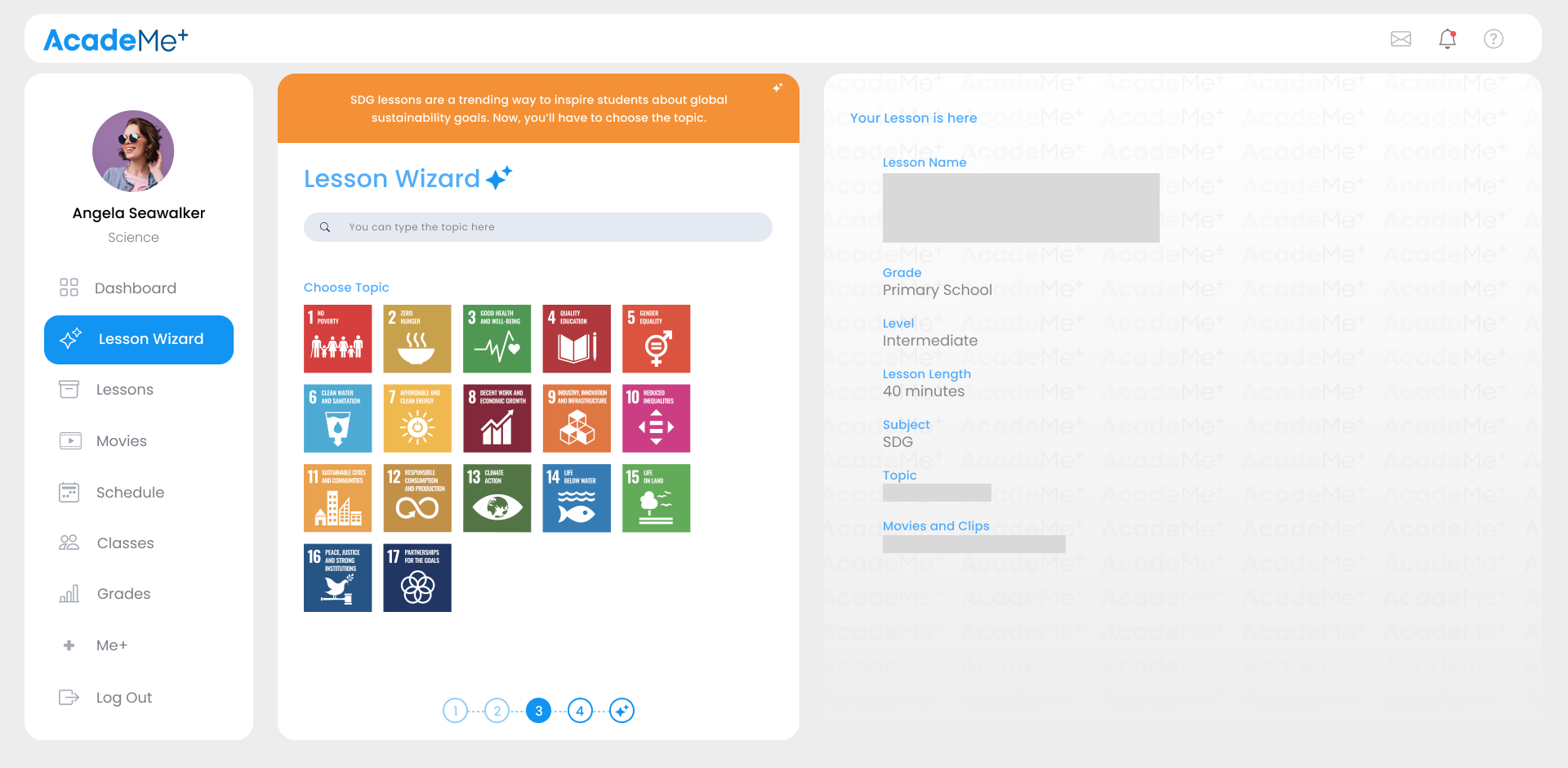Click the SDG subject value
The height and width of the screenshot is (768, 1568).
point(898,442)
